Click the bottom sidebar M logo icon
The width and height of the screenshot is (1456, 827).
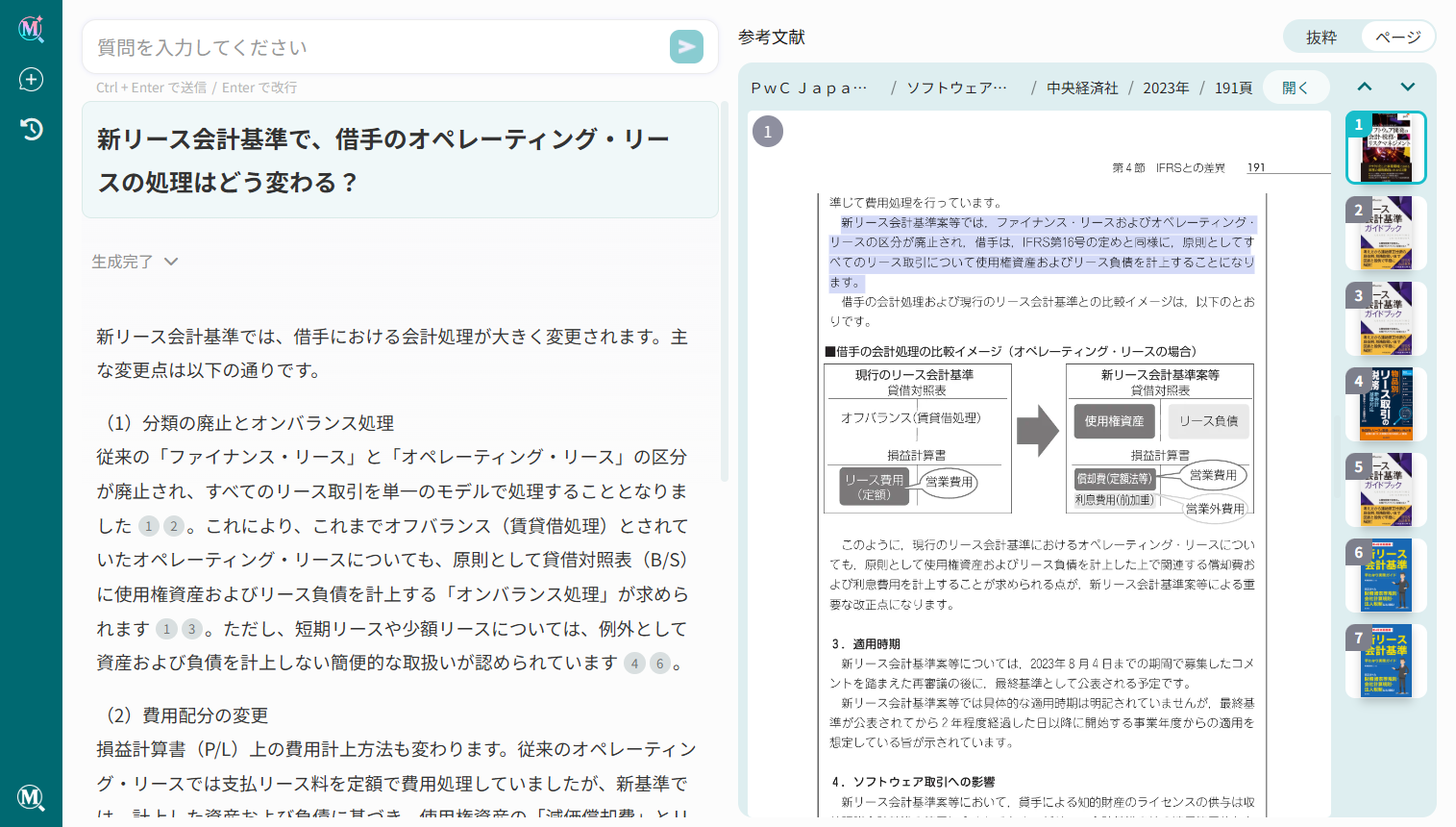click(31, 797)
